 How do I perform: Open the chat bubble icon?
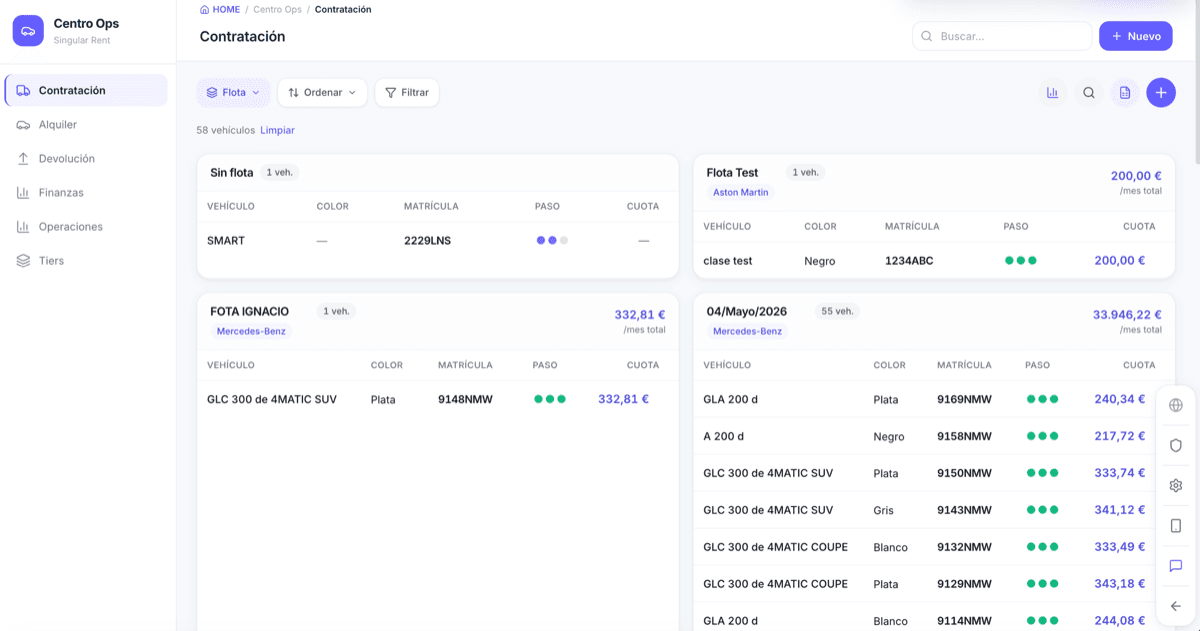pos(1176,566)
